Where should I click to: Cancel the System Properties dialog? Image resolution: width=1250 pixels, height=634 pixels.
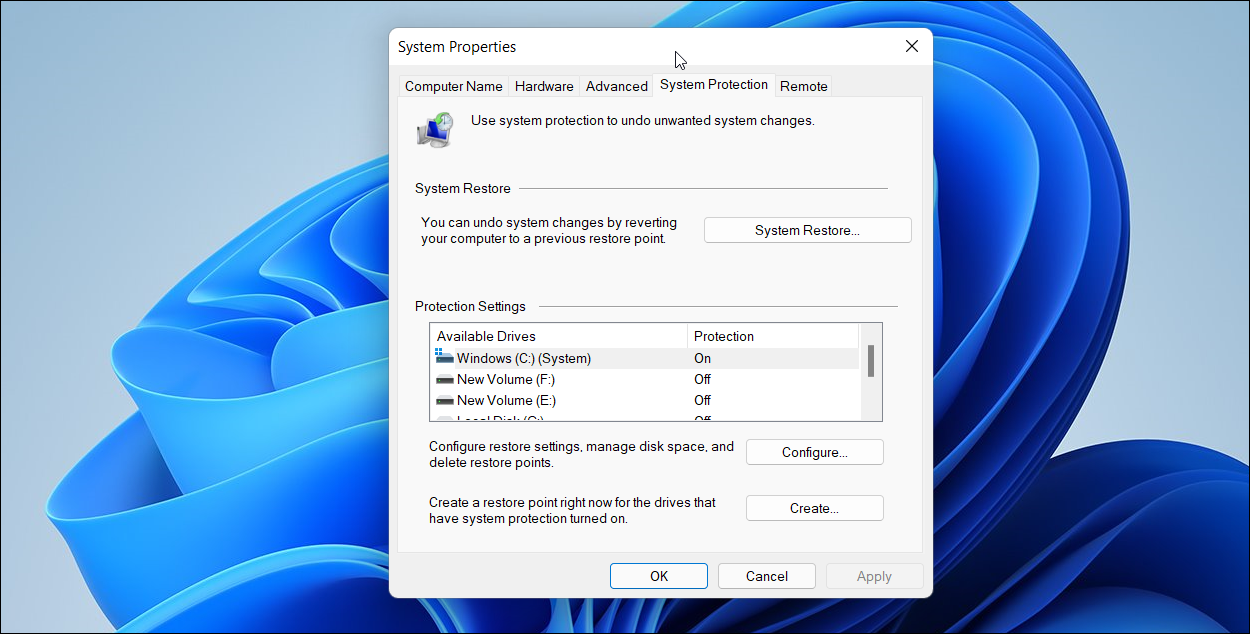[x=766, y=575]
